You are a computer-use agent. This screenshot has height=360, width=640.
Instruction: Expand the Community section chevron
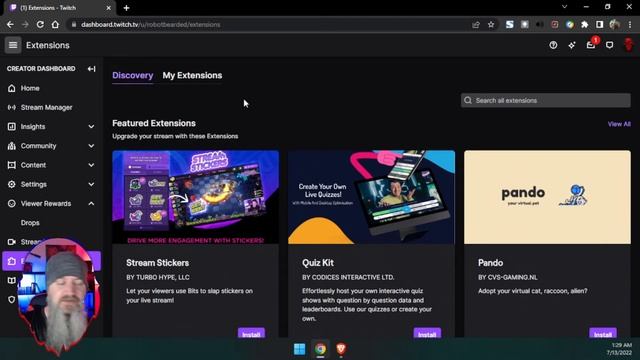point(91,146)
